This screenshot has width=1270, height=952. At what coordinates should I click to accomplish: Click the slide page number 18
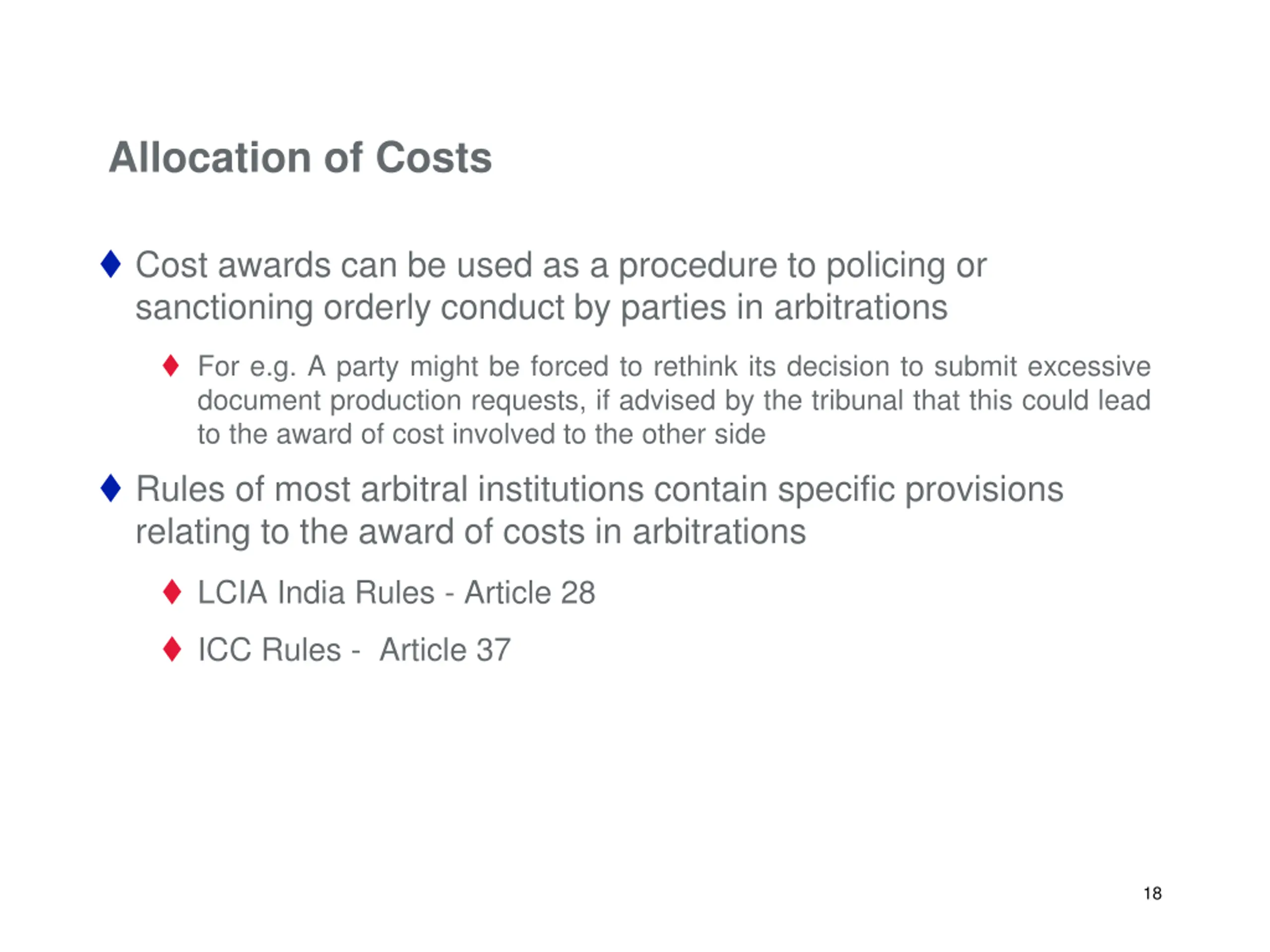pos(1152,893)
